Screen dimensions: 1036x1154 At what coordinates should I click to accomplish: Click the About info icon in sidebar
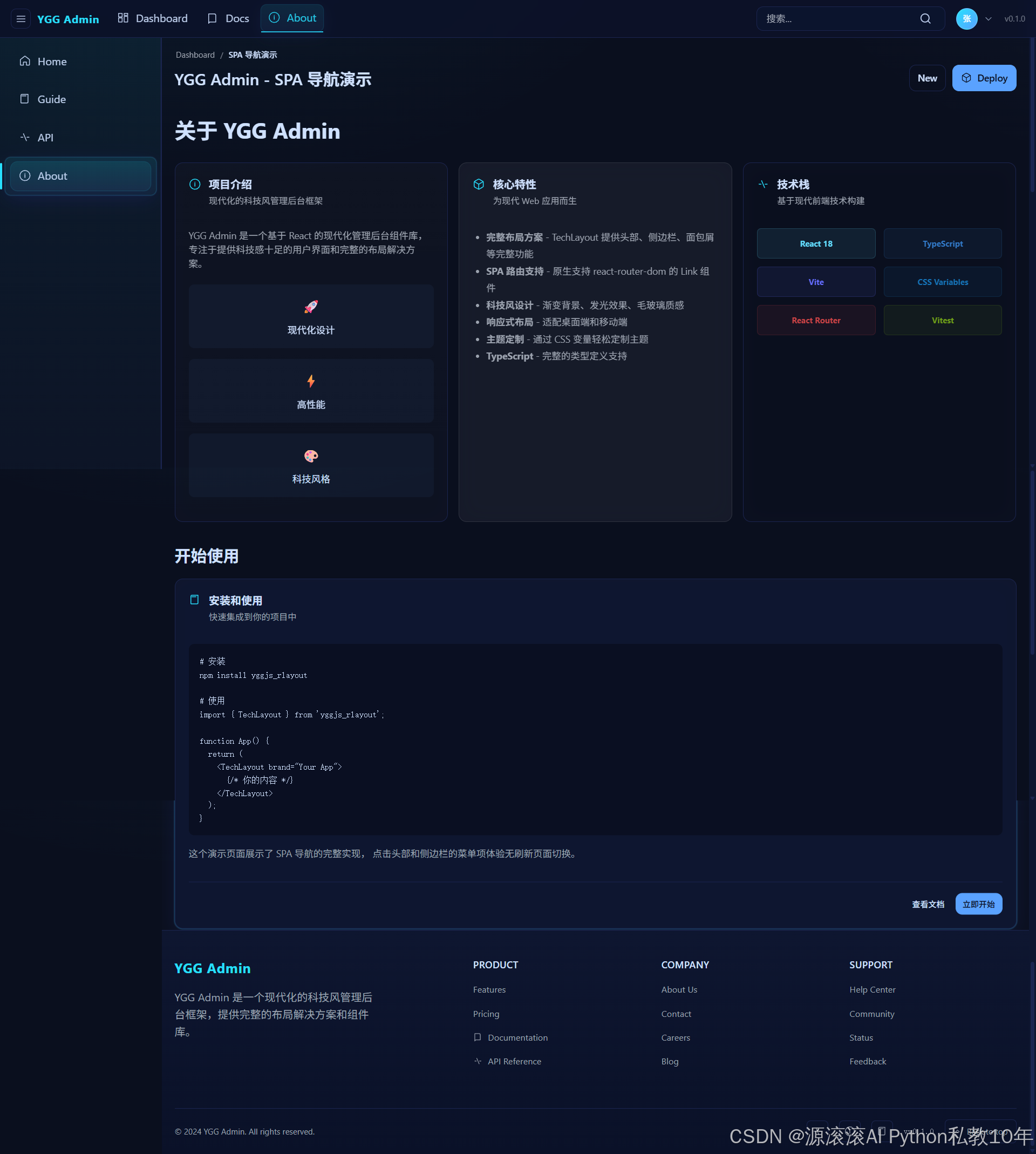[25, 175]
